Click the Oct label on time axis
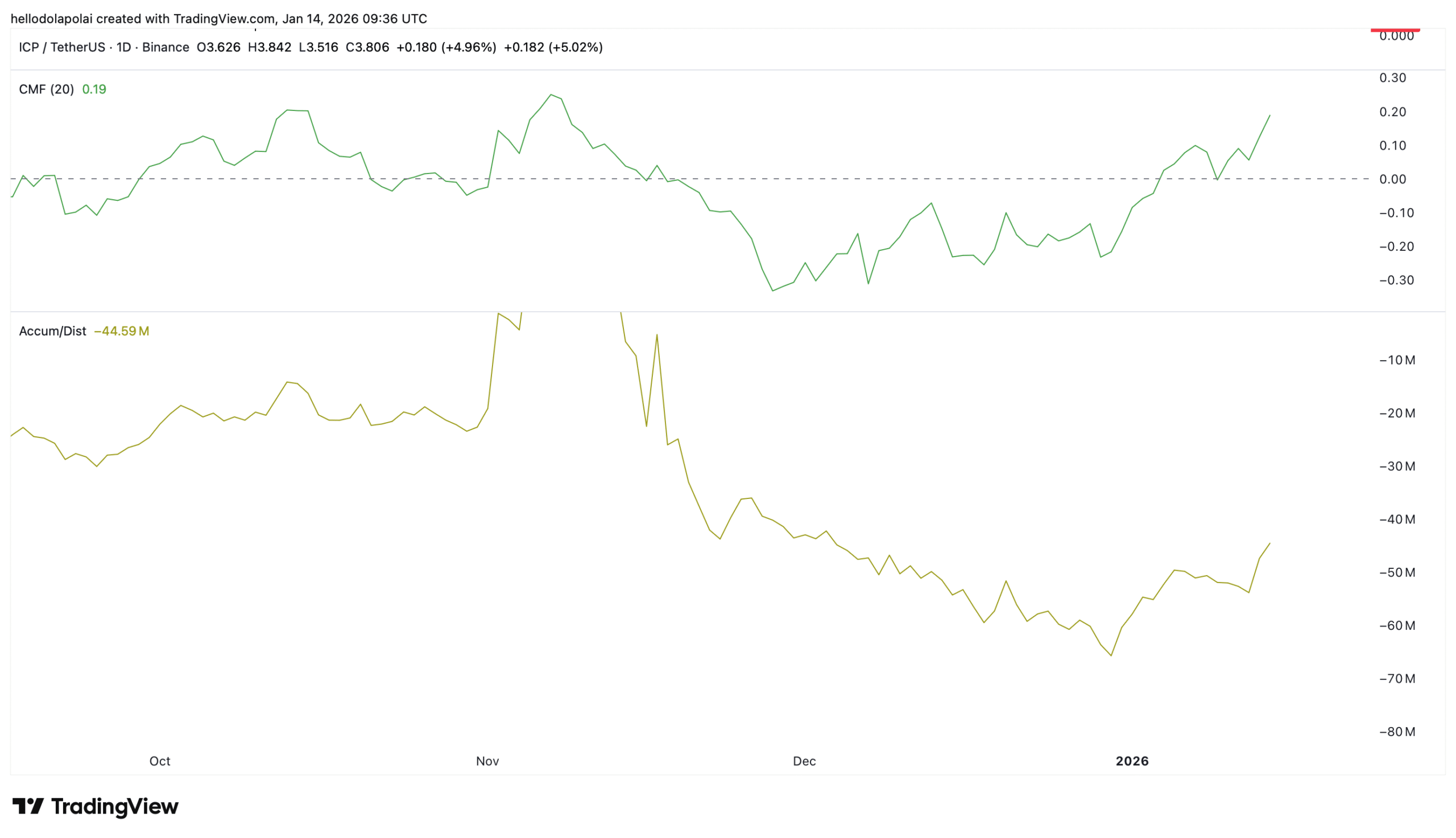1456x838 pixels. (159, 761)
